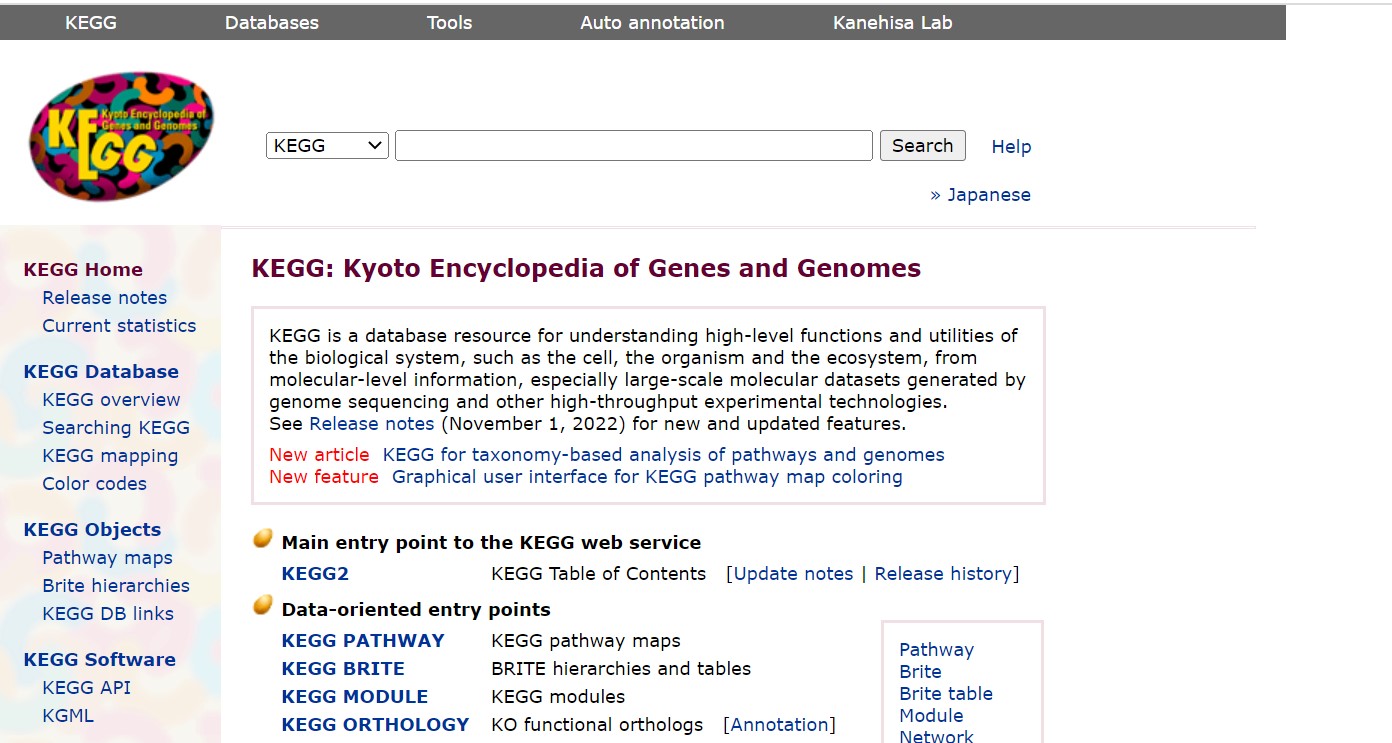Viewport: 1392px width, 743px height.
Task: Open KEGG API link
Action: pos(86,688)
